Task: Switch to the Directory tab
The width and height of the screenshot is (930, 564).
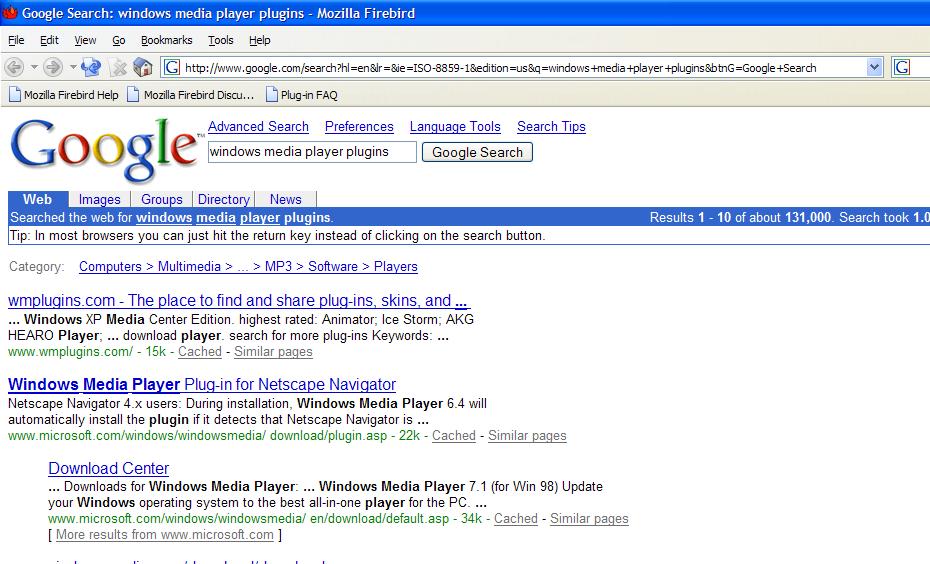Action: click(x=224, y=199)
